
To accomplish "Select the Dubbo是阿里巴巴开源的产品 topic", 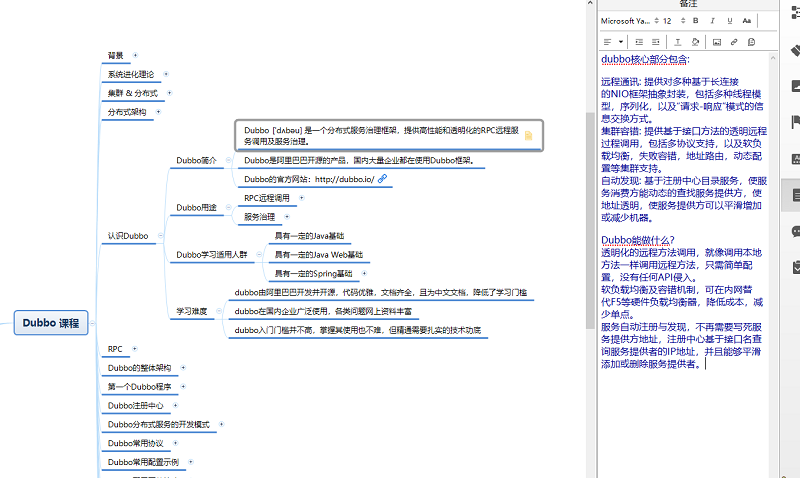I will click(x=359, y=160).
